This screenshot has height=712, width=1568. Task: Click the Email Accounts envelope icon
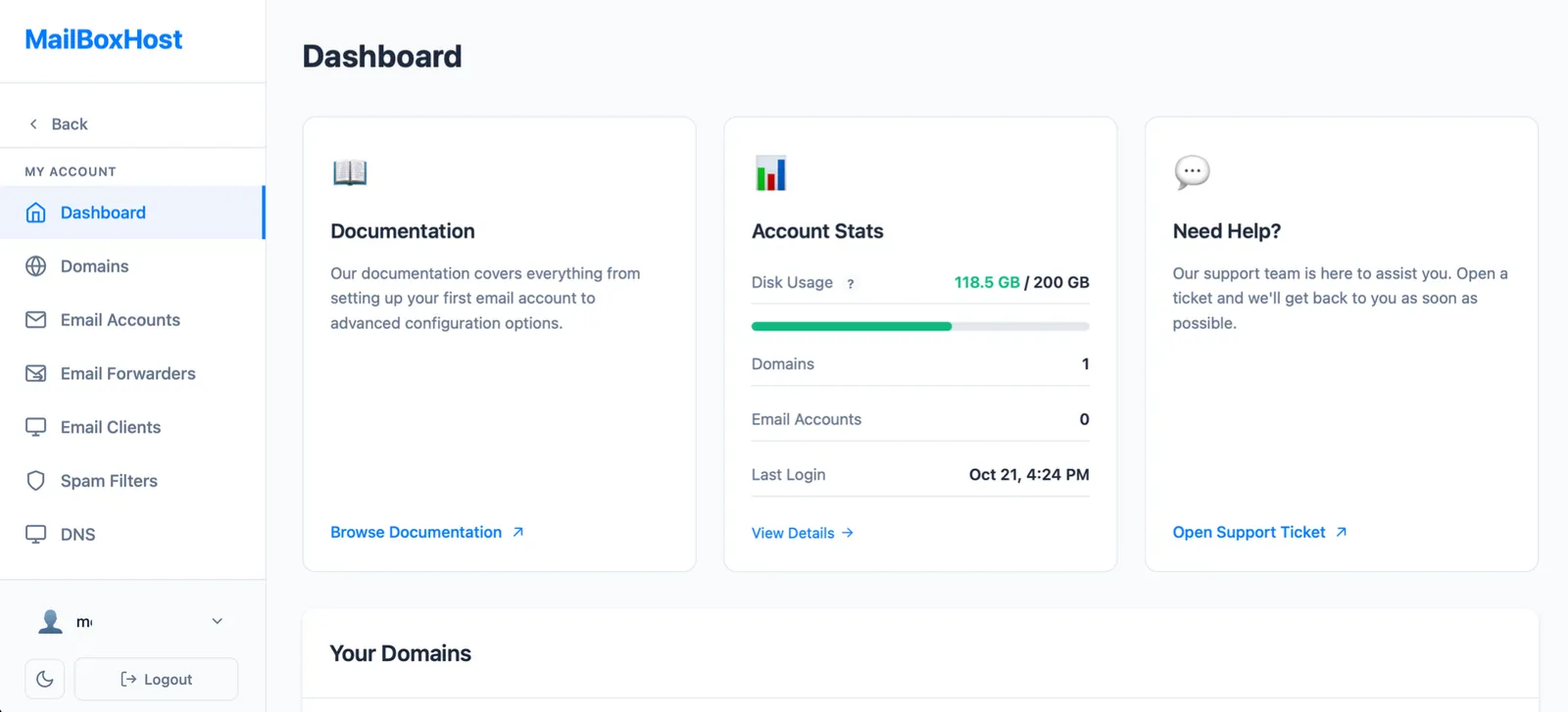pyautogui.click(x=35, y=320)
